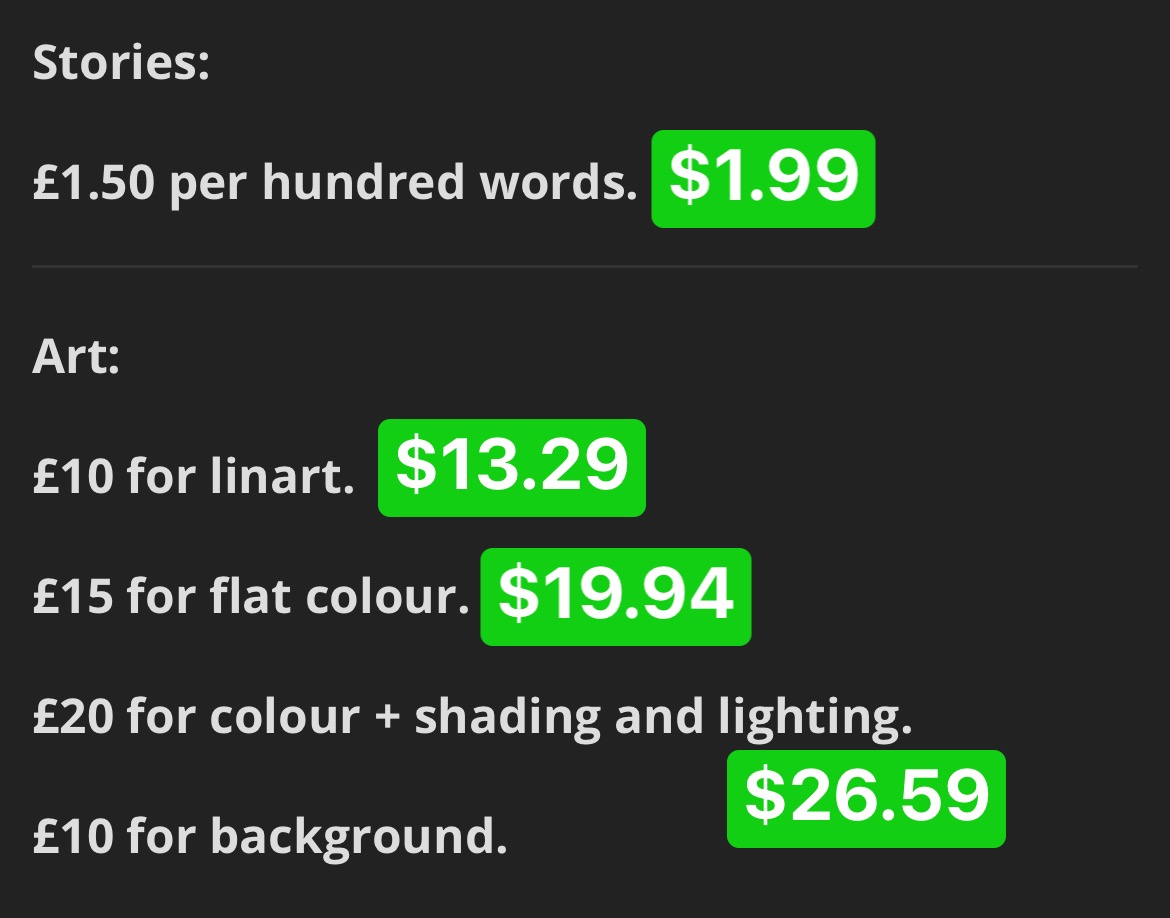Select the "£15 for flat colour." line
1170x918 pixels.
(250, 597)
